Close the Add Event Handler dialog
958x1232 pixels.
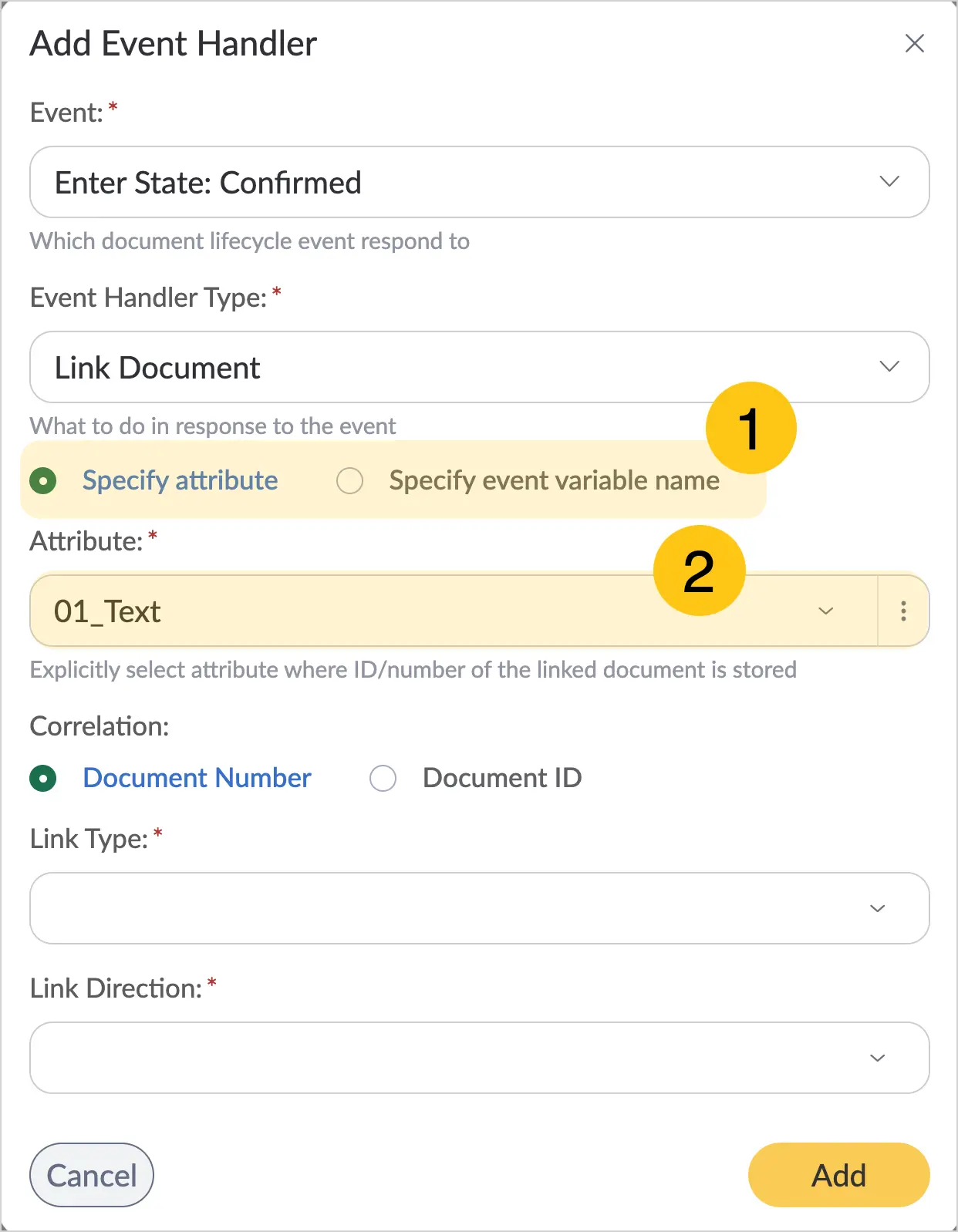click(914, 43)
